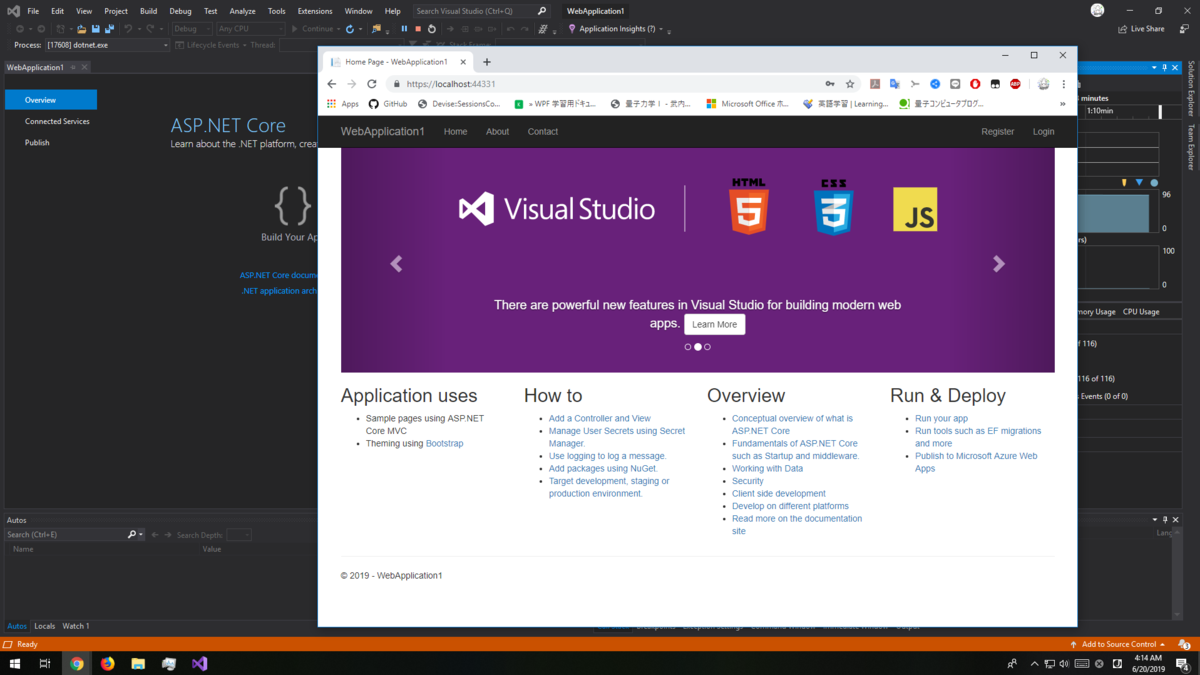Expand the Continue button dropdown arrow
Viewport: 1200px width, 675px height.
tap(339, 30)
